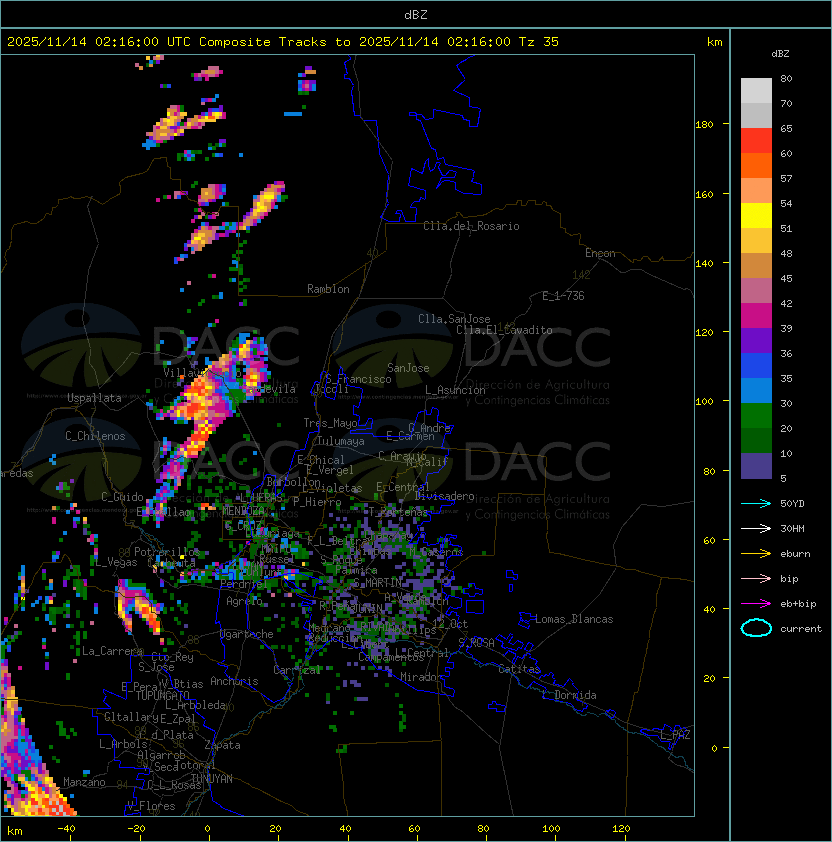
Task: Click the Mirador map label
Action: coord(422,677)
